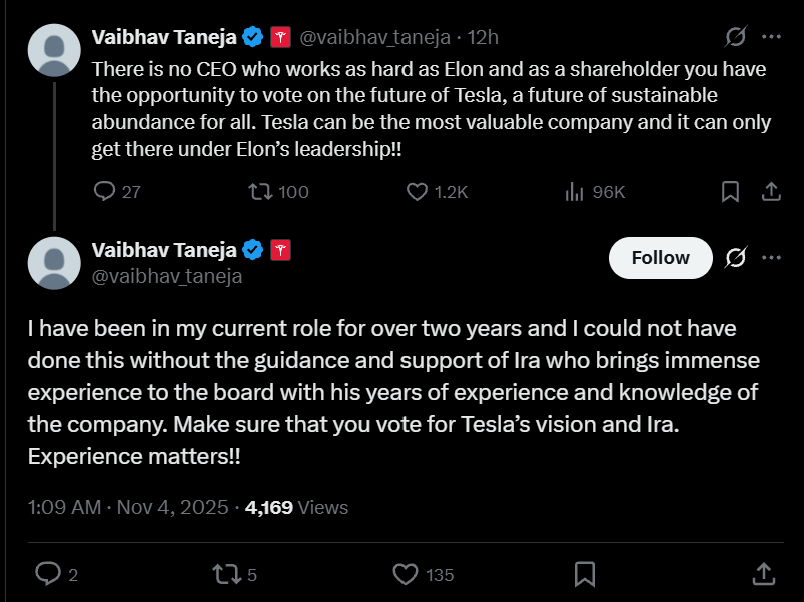Image resolution: width=804 pixels, height=602 pixels.
Task: Click the top post's profile avatar
Action: (54, 49)
